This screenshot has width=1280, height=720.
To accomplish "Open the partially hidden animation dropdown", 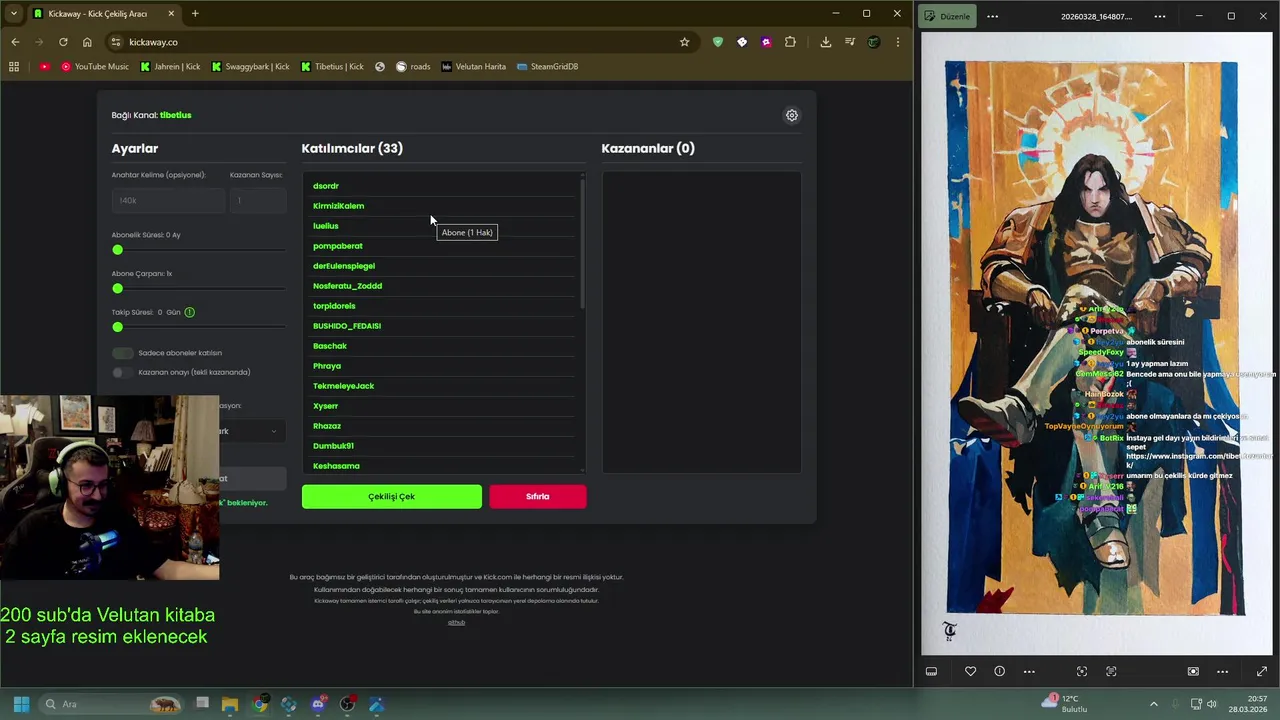I will (252, 431).
